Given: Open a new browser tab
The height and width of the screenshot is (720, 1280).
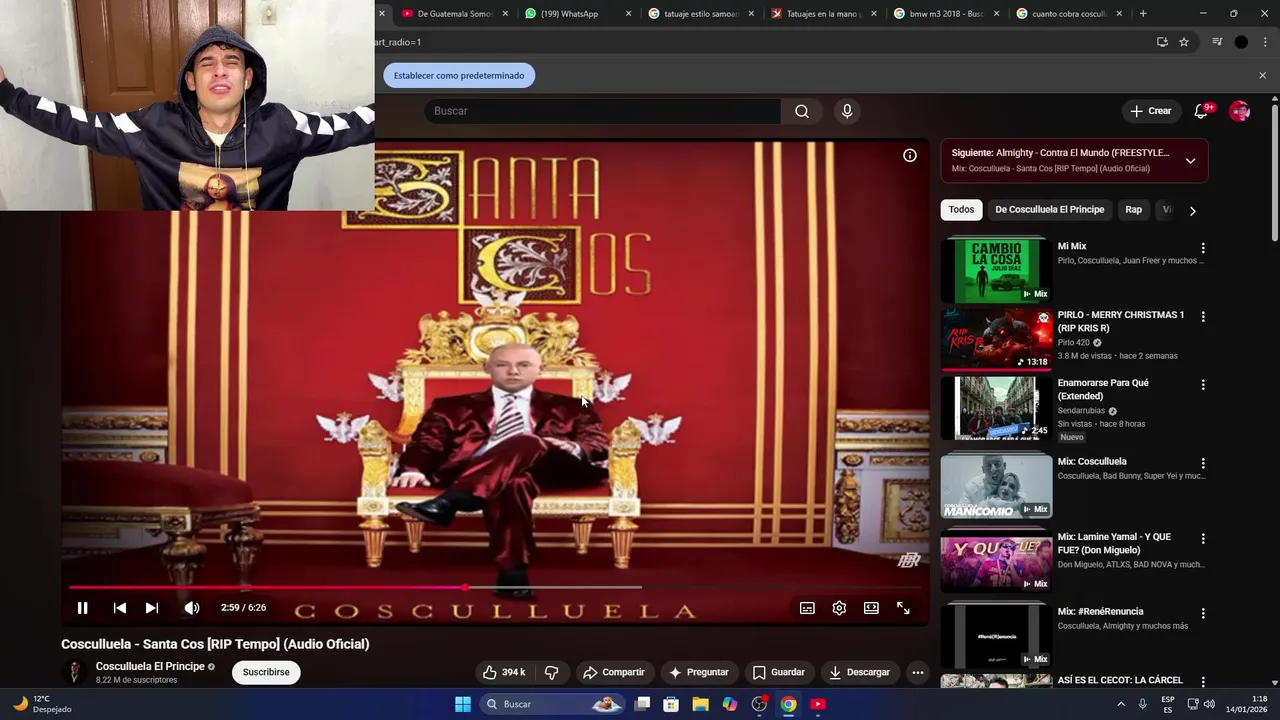Looking at the screenshot, I should coord(1143,14).
